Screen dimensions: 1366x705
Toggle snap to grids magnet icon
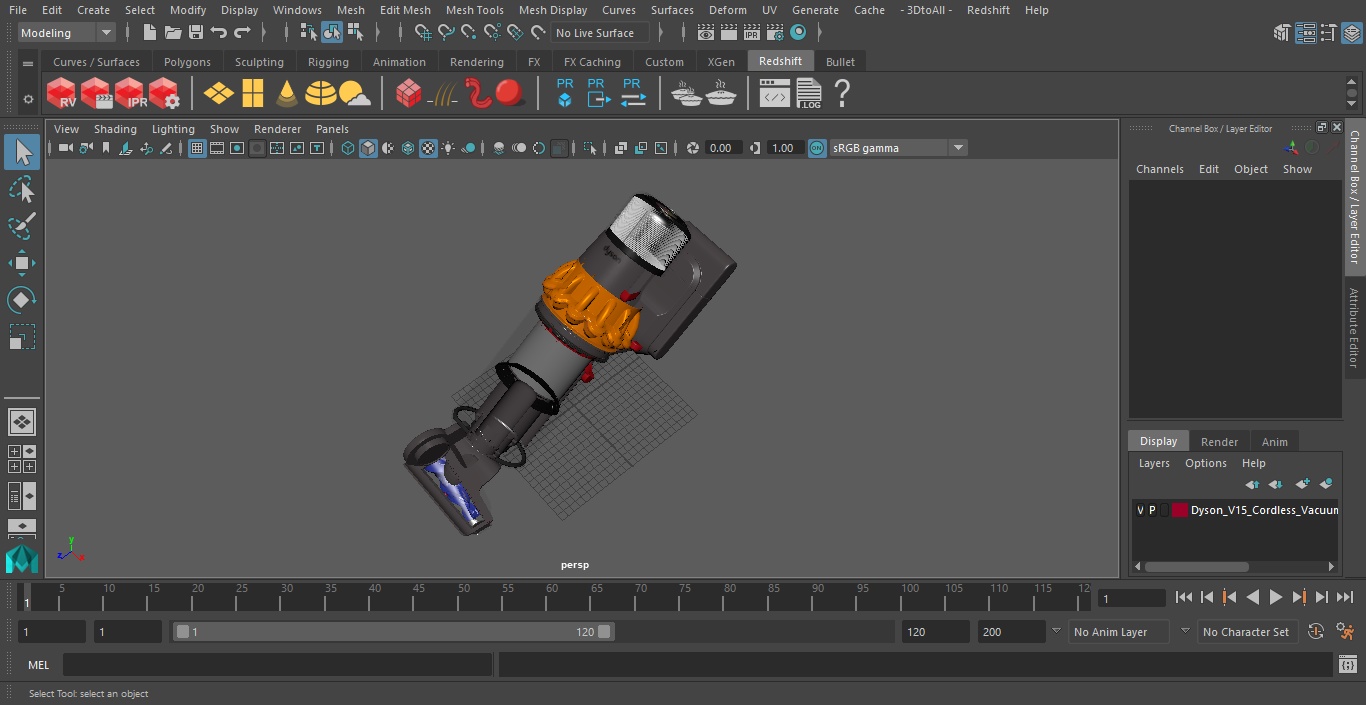click(423, 33)
